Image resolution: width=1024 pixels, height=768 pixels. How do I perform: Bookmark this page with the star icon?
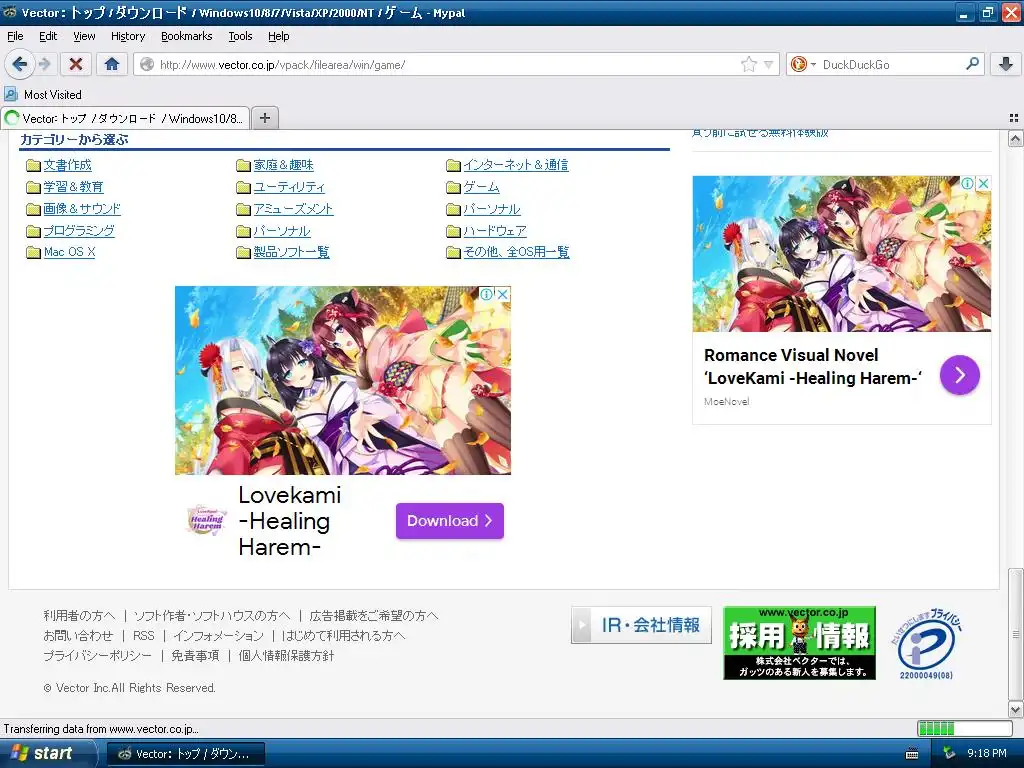(x=748, y=64)
